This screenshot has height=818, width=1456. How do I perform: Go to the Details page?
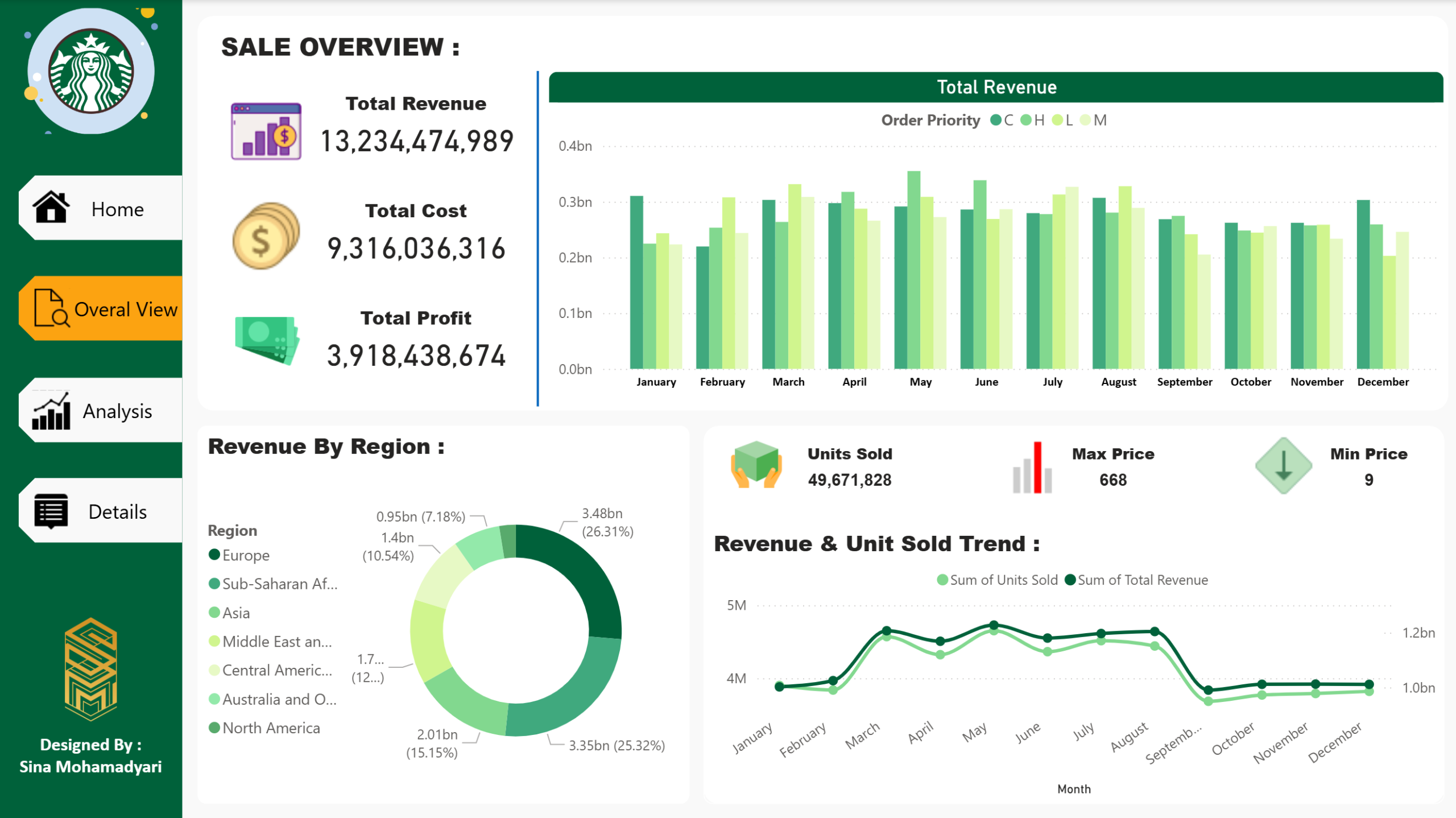click(117, 512)
